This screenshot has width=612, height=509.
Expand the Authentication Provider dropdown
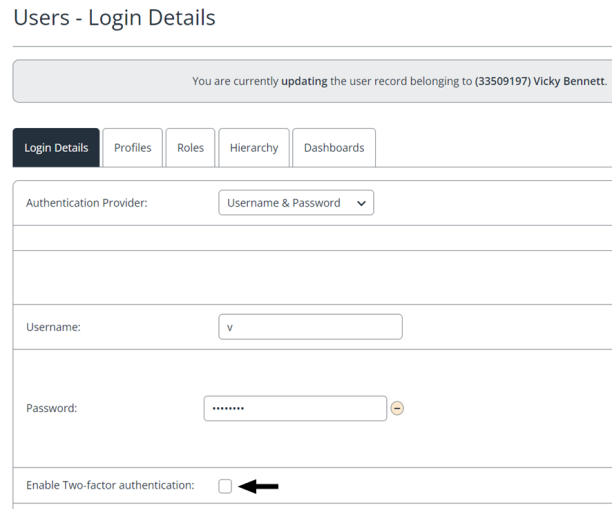click(x=296, y=203)
